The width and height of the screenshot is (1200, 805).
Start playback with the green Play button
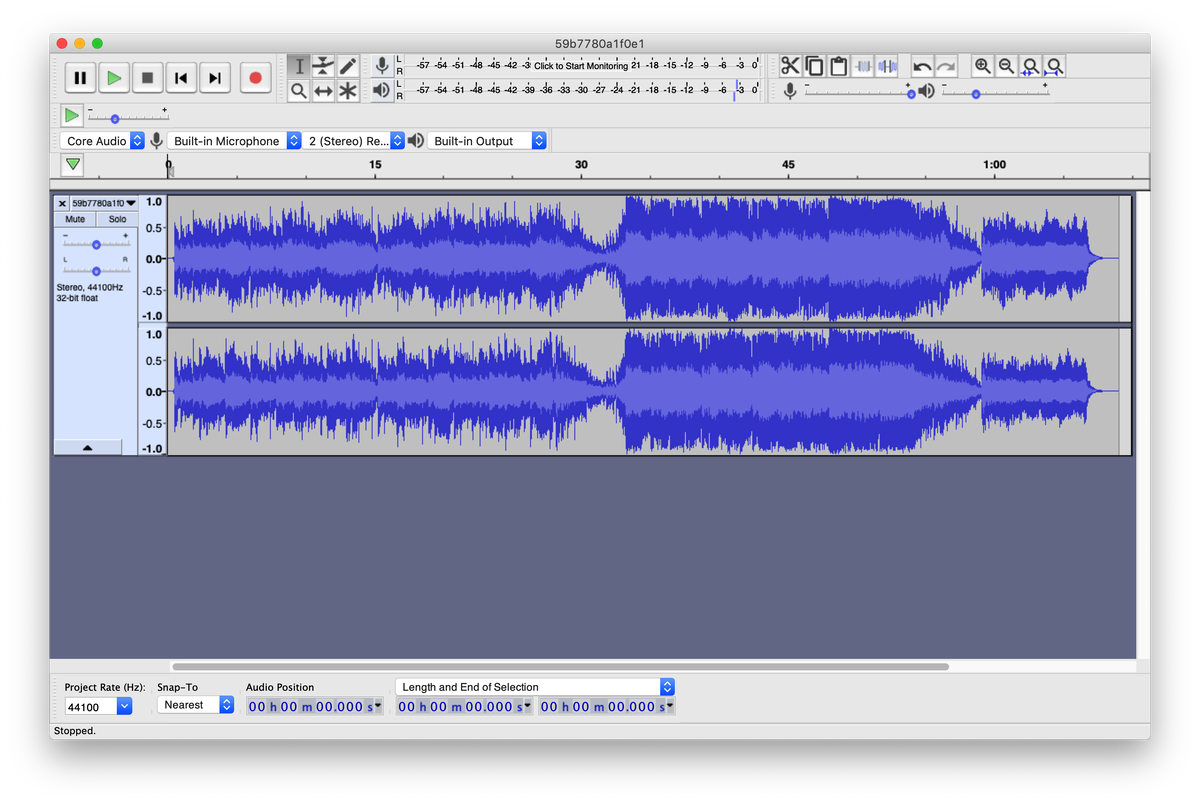tap(114, 77)
